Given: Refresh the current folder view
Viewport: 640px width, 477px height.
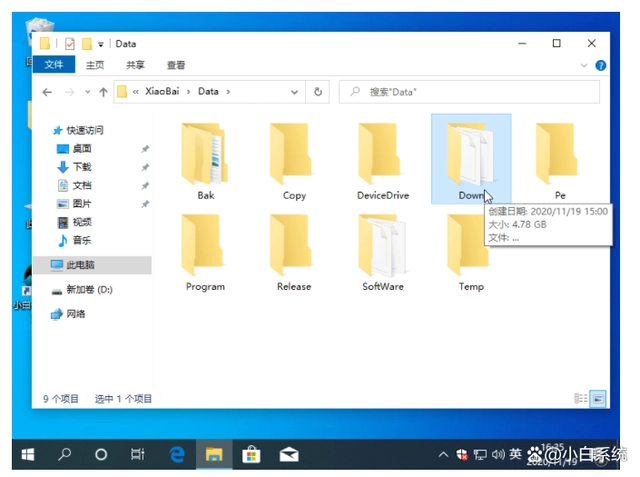Looking at the screenshot, I should [x=318, y=92].
